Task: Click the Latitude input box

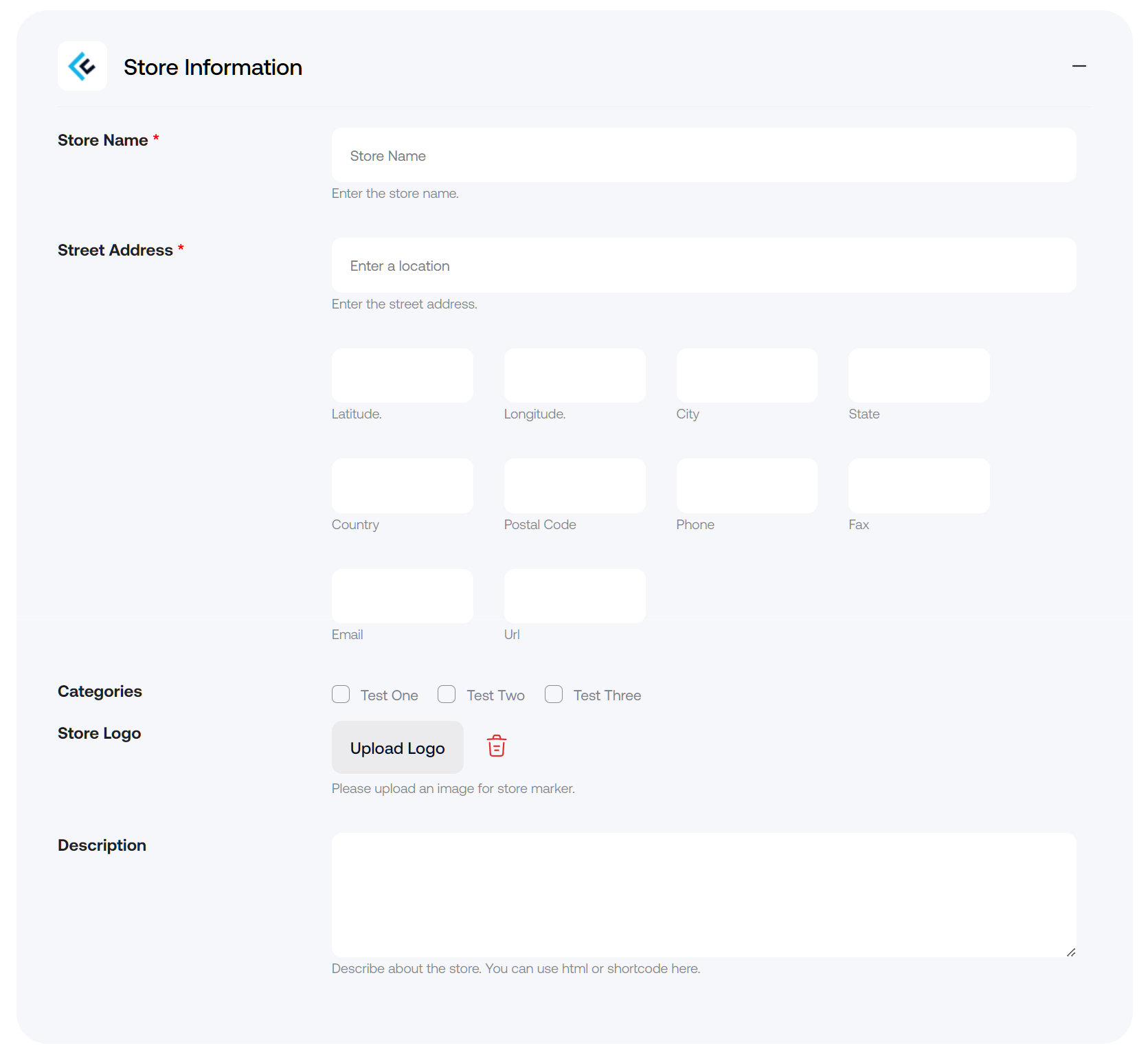Action: [x=403, y=375]
